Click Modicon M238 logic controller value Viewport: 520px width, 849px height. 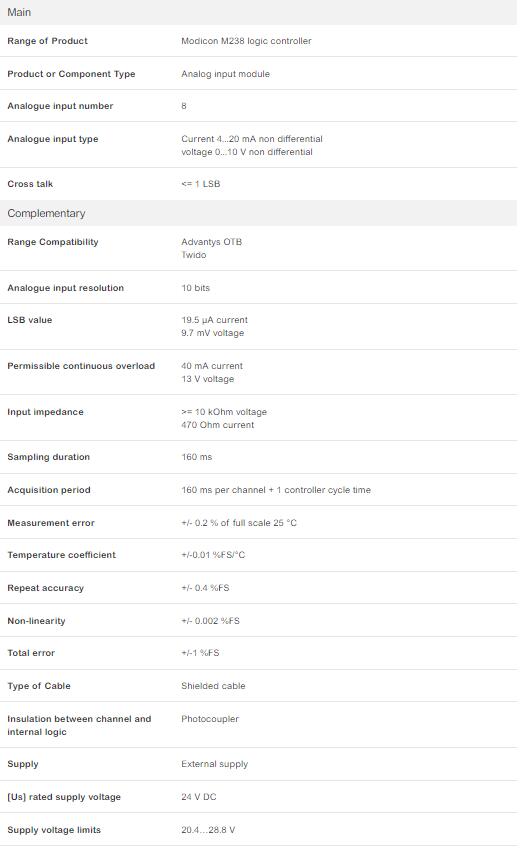(246, 41)
